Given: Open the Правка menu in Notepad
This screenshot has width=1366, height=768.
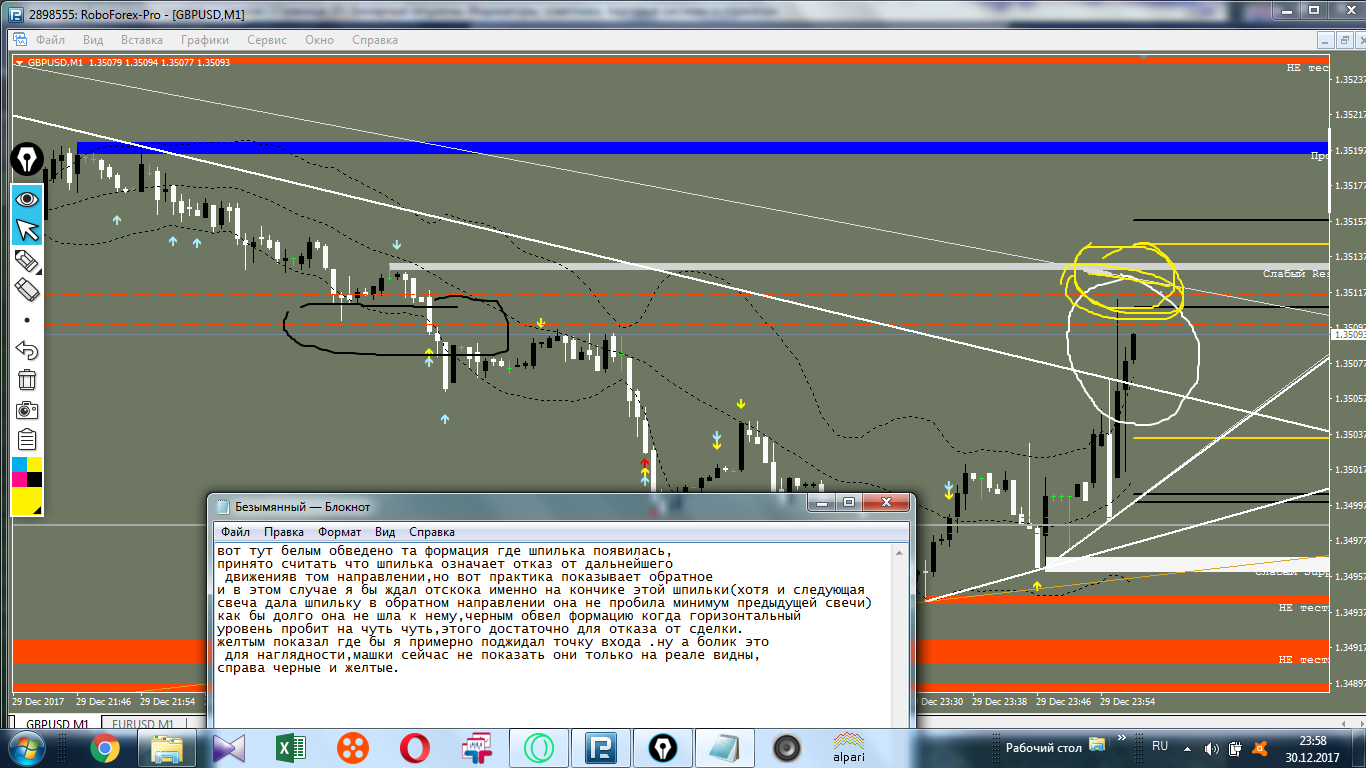Looking at the screenshot, I should pyautogui.click(x=284, y=532).
